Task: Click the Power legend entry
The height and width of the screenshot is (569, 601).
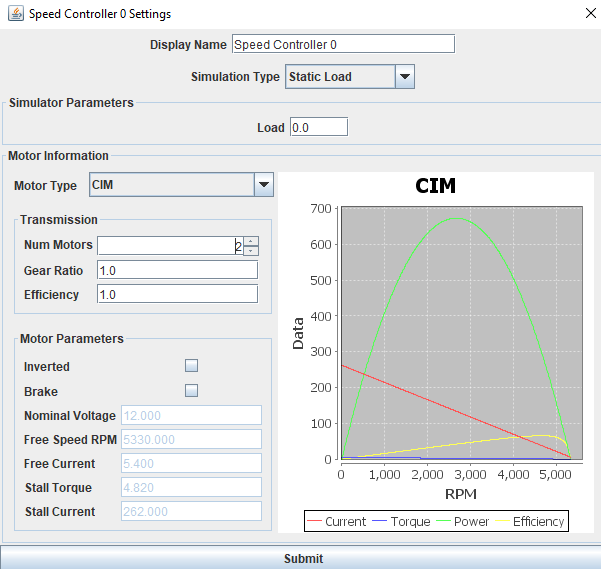Action: [x=463, y=521]
